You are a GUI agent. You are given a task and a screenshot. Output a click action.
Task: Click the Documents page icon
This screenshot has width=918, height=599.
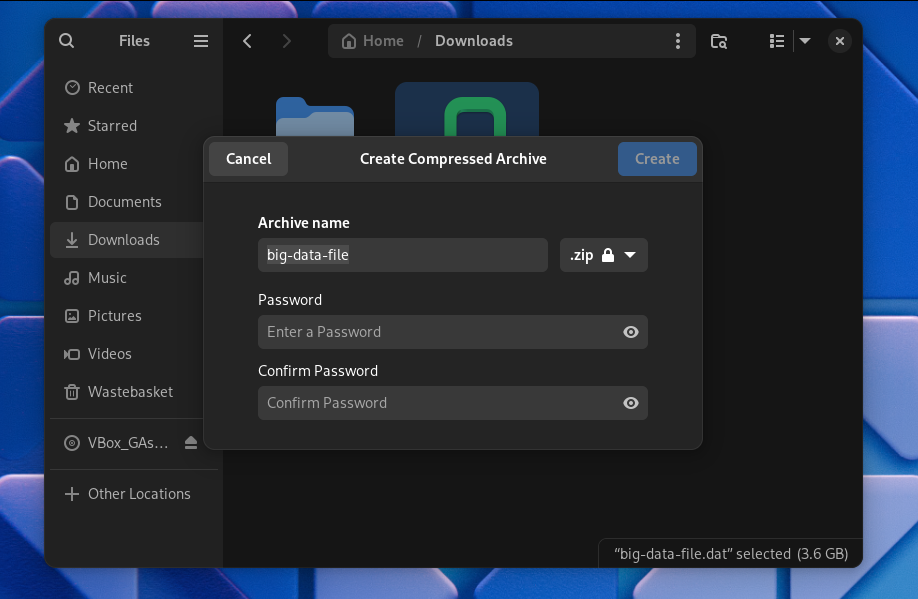[72, 202]
